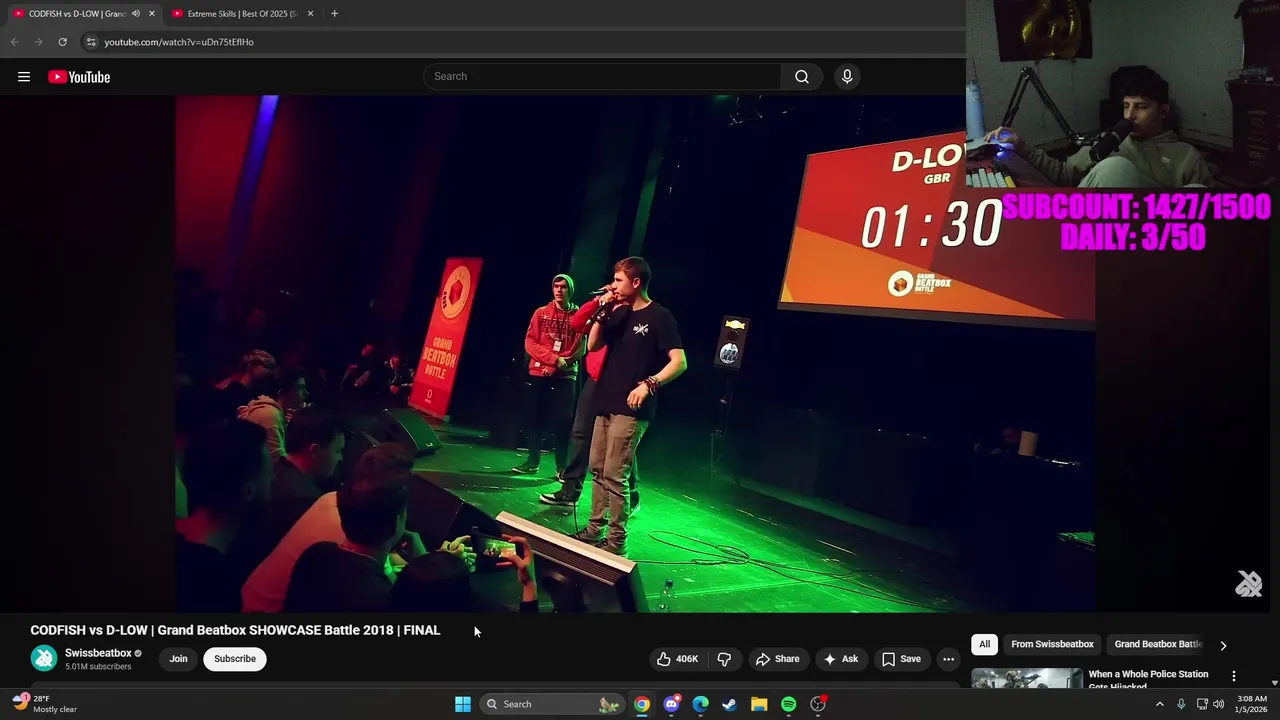View site information icon in address bar

point(91,42)
